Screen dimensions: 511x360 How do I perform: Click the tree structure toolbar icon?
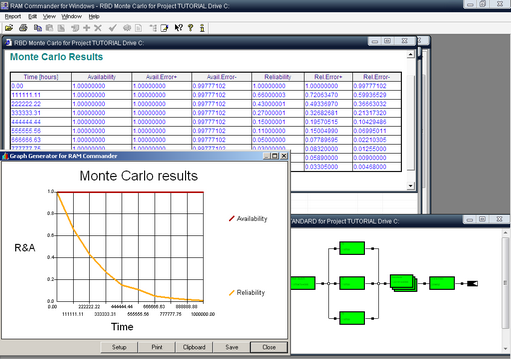tap(153, 28)
